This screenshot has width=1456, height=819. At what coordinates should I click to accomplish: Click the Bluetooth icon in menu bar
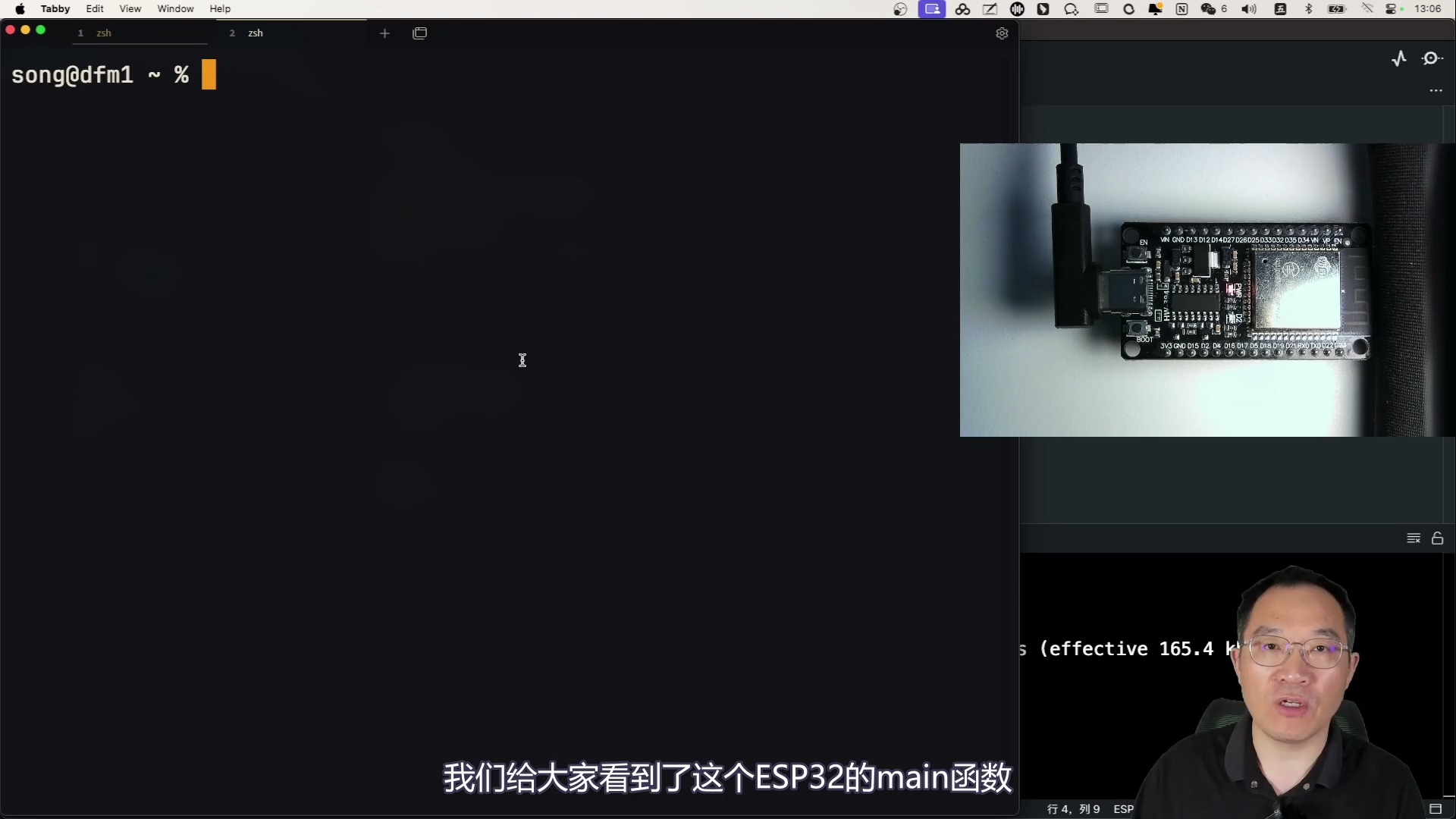point(1308,9)
